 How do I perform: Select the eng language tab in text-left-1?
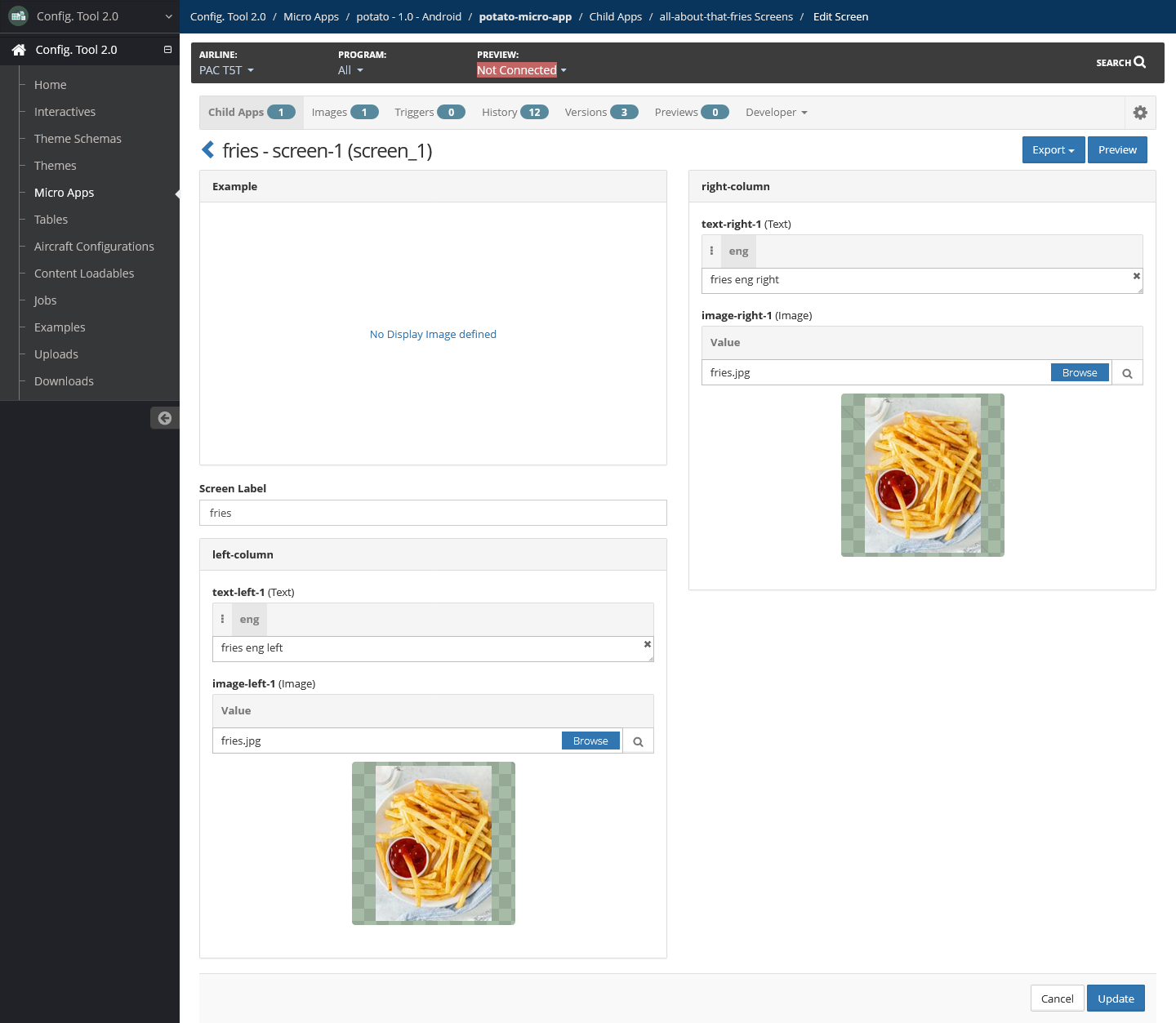point(249,620)
